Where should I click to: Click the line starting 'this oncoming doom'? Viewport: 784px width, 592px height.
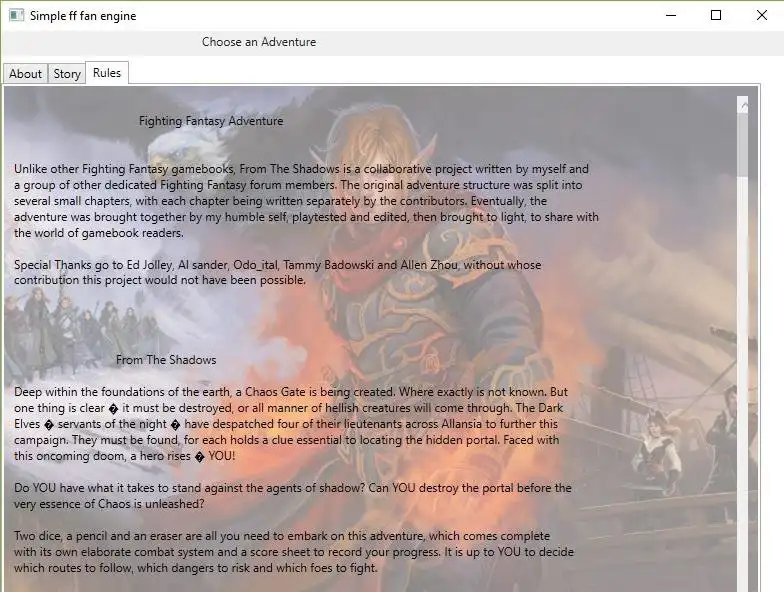point(124,456)
